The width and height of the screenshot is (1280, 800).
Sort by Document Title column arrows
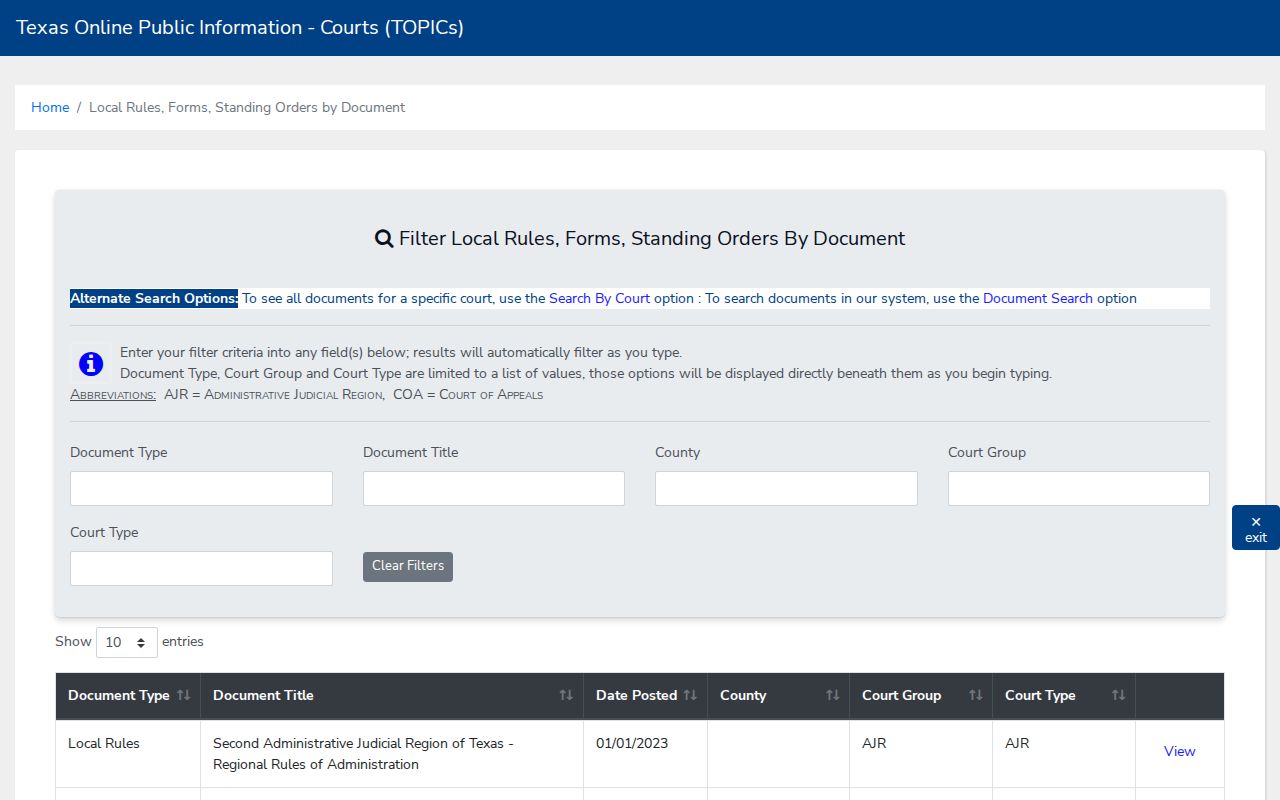pos(566,695)
